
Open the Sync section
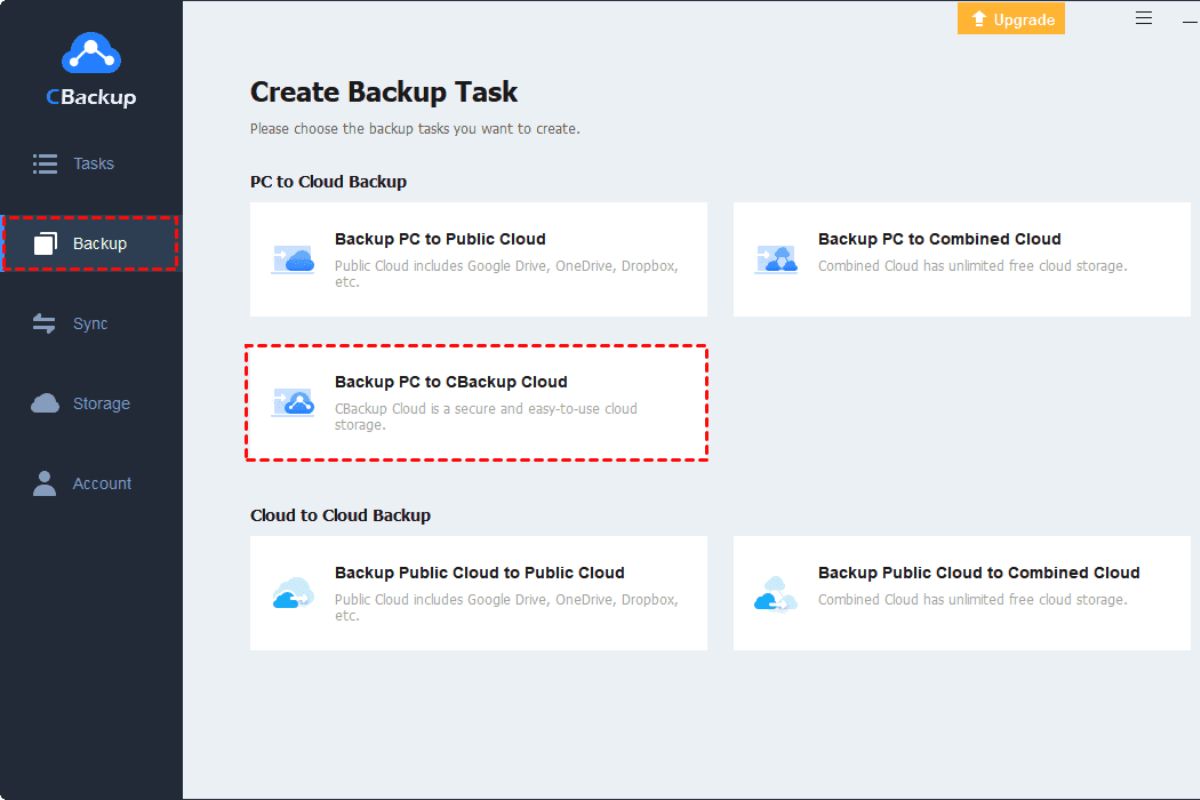coord(91,324)
